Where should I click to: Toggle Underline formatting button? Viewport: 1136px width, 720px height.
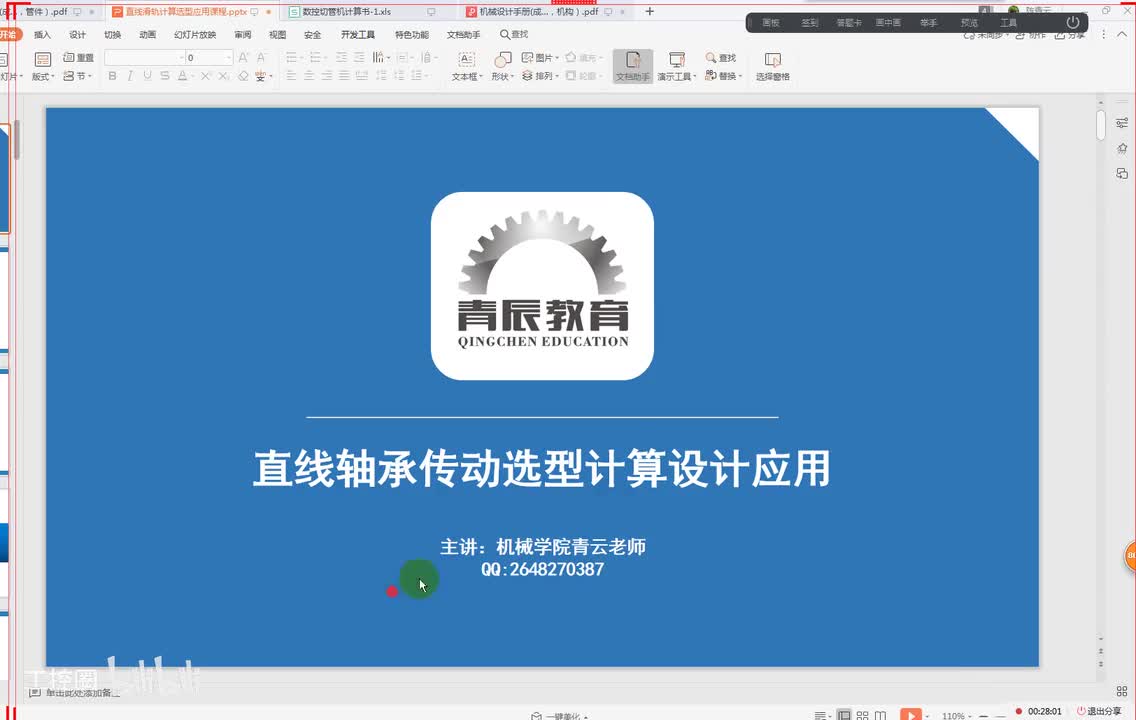tap(148, 75)
